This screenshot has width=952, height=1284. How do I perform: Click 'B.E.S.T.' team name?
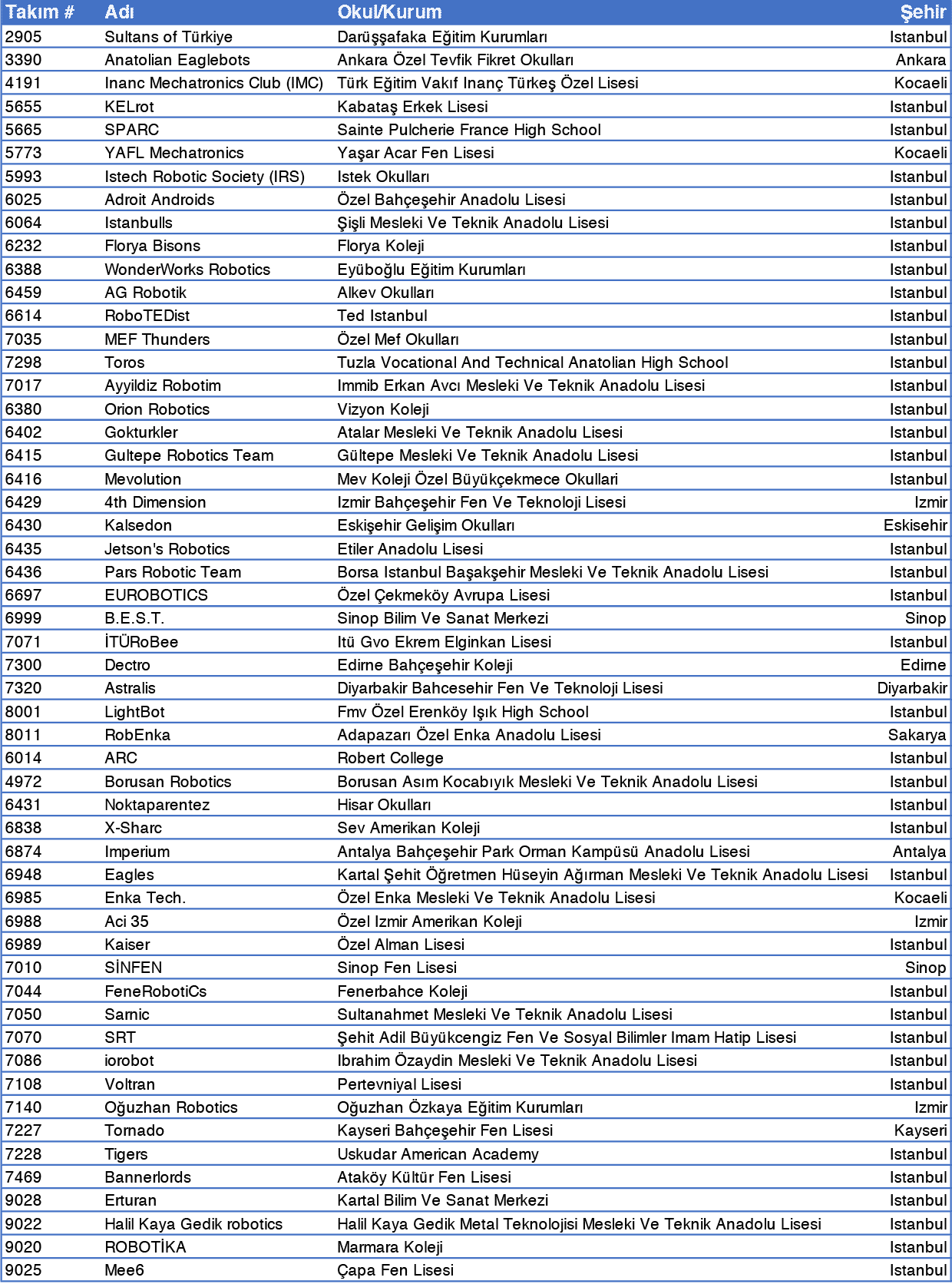pyautogui.click(x=134, y=618)
